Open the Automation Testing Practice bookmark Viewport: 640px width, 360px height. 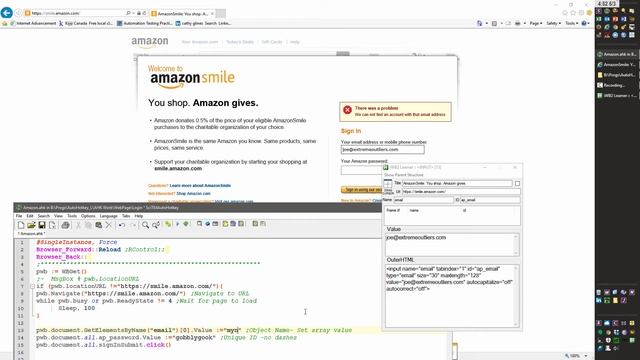145,23
